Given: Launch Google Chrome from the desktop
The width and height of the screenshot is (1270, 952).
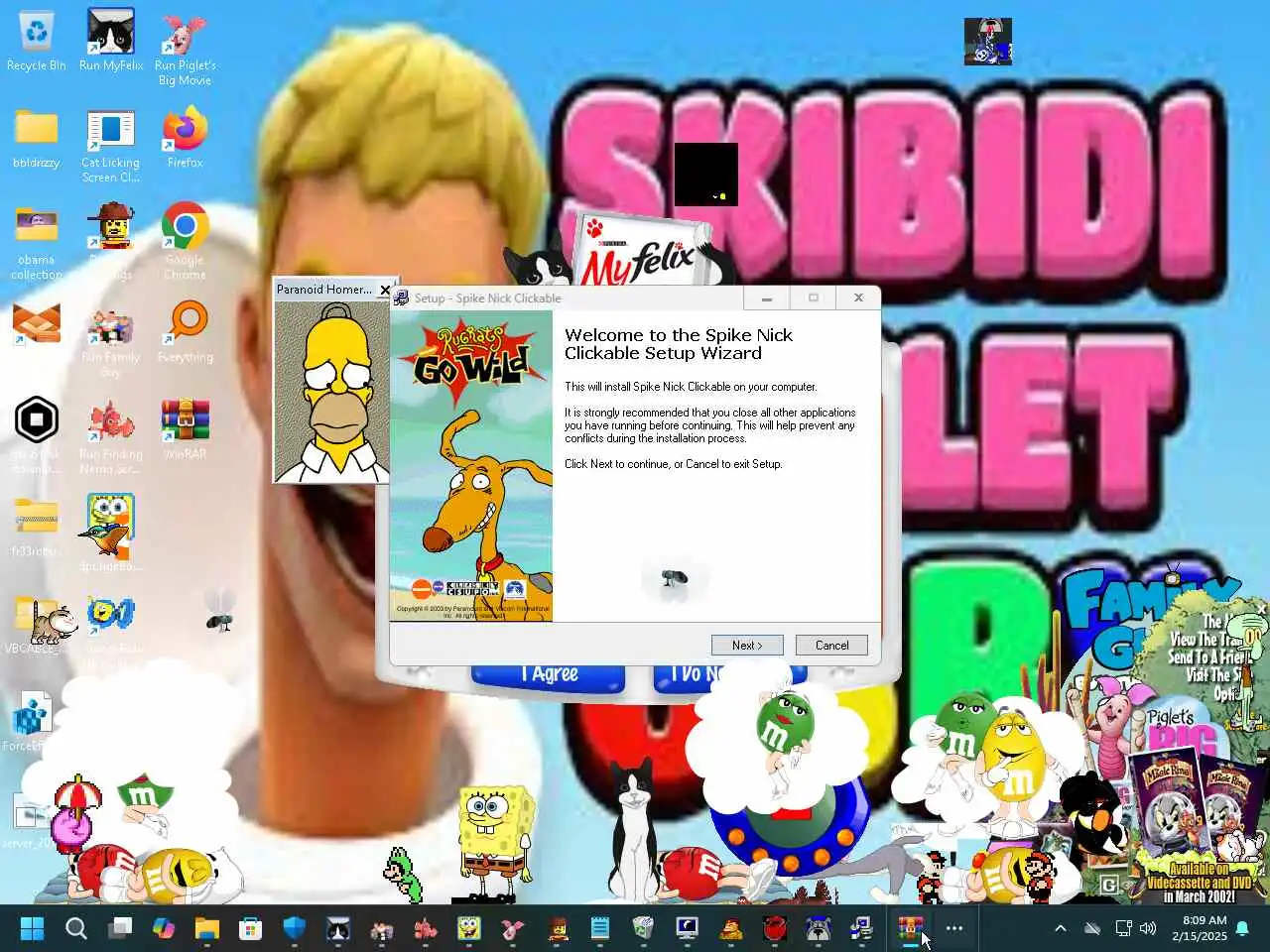Looking at the screenshot, I should (x=185, y=241).
